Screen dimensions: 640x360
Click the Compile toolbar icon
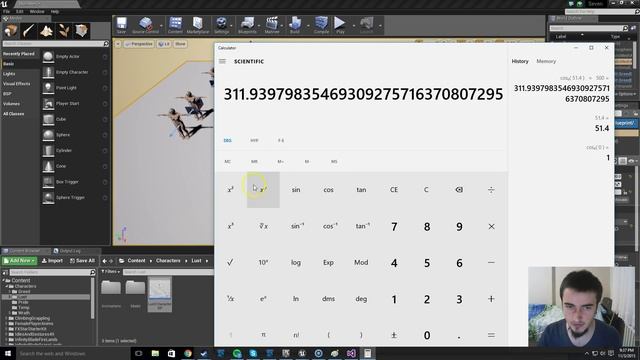321,24
